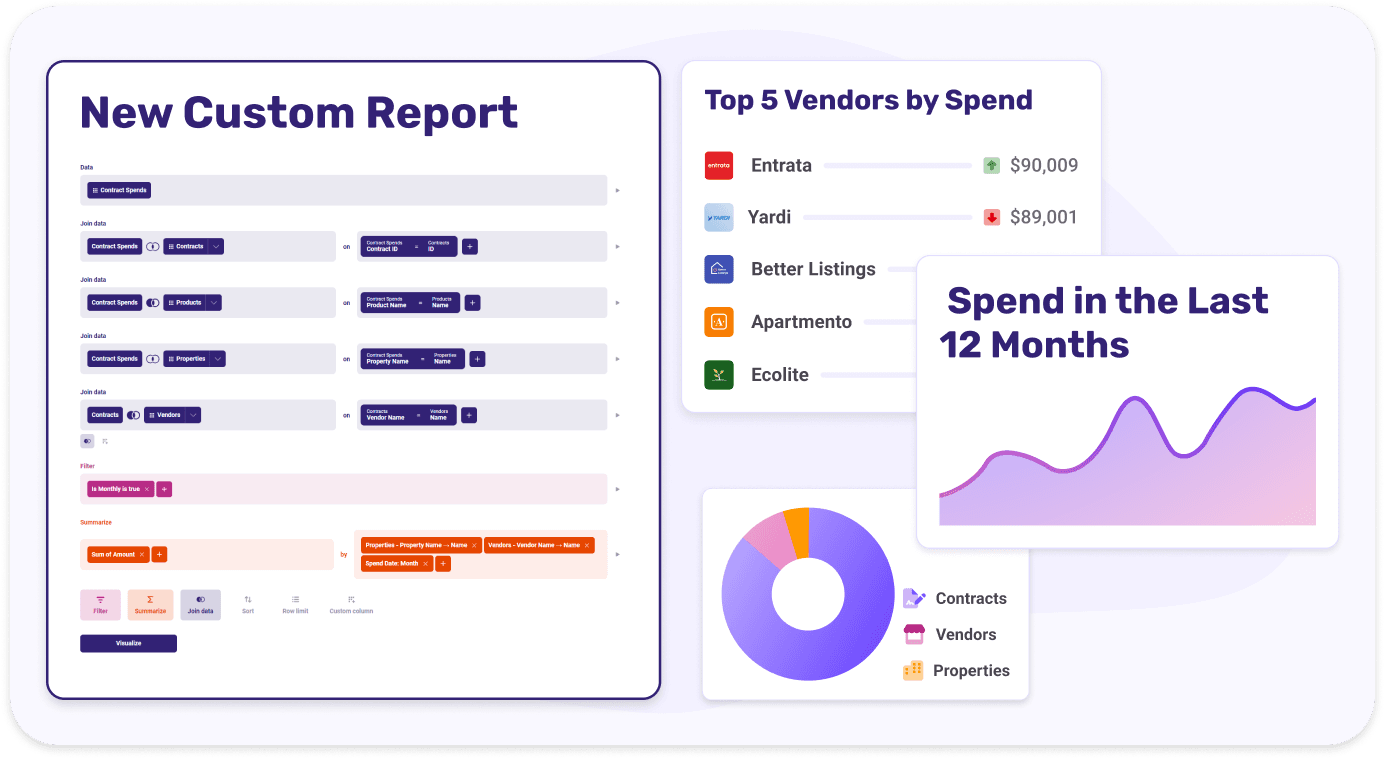Viewport: 1385px width, 759px height.
Task: Click Entrata's green up-trend indicator
Action: tap(992, 165)
